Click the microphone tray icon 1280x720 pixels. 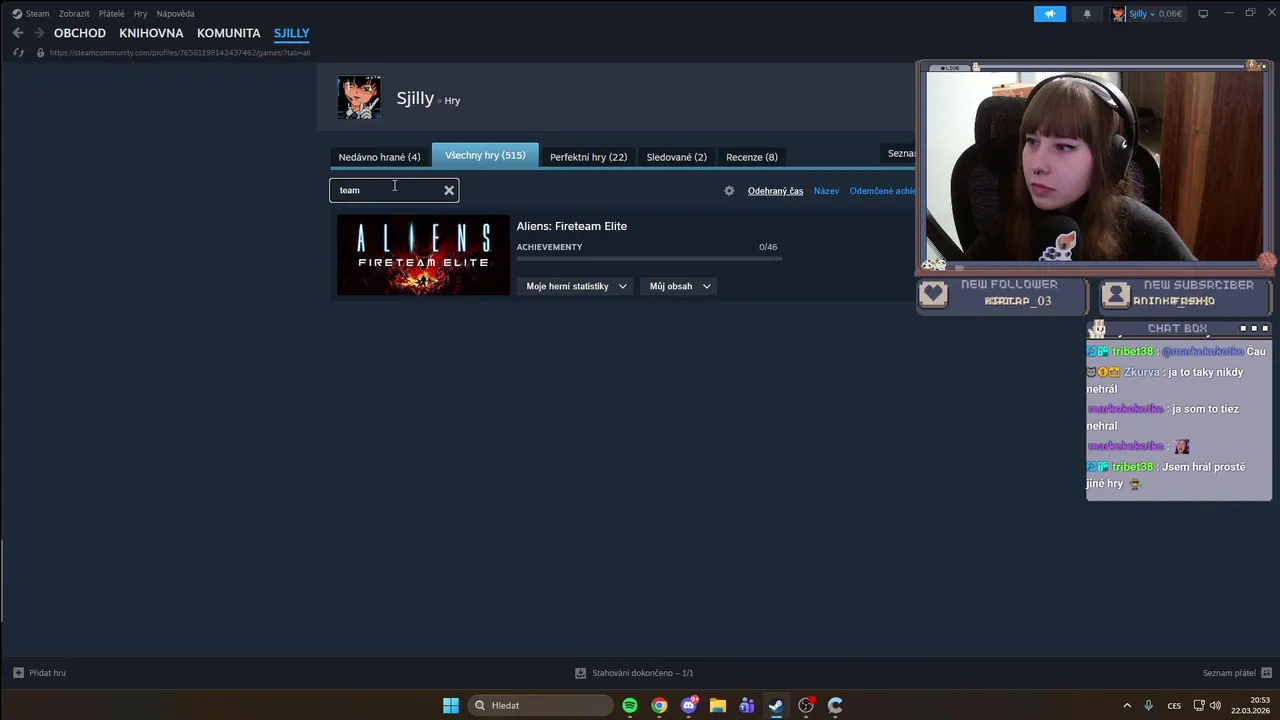pyautogui.click(x=1148, y=705)
